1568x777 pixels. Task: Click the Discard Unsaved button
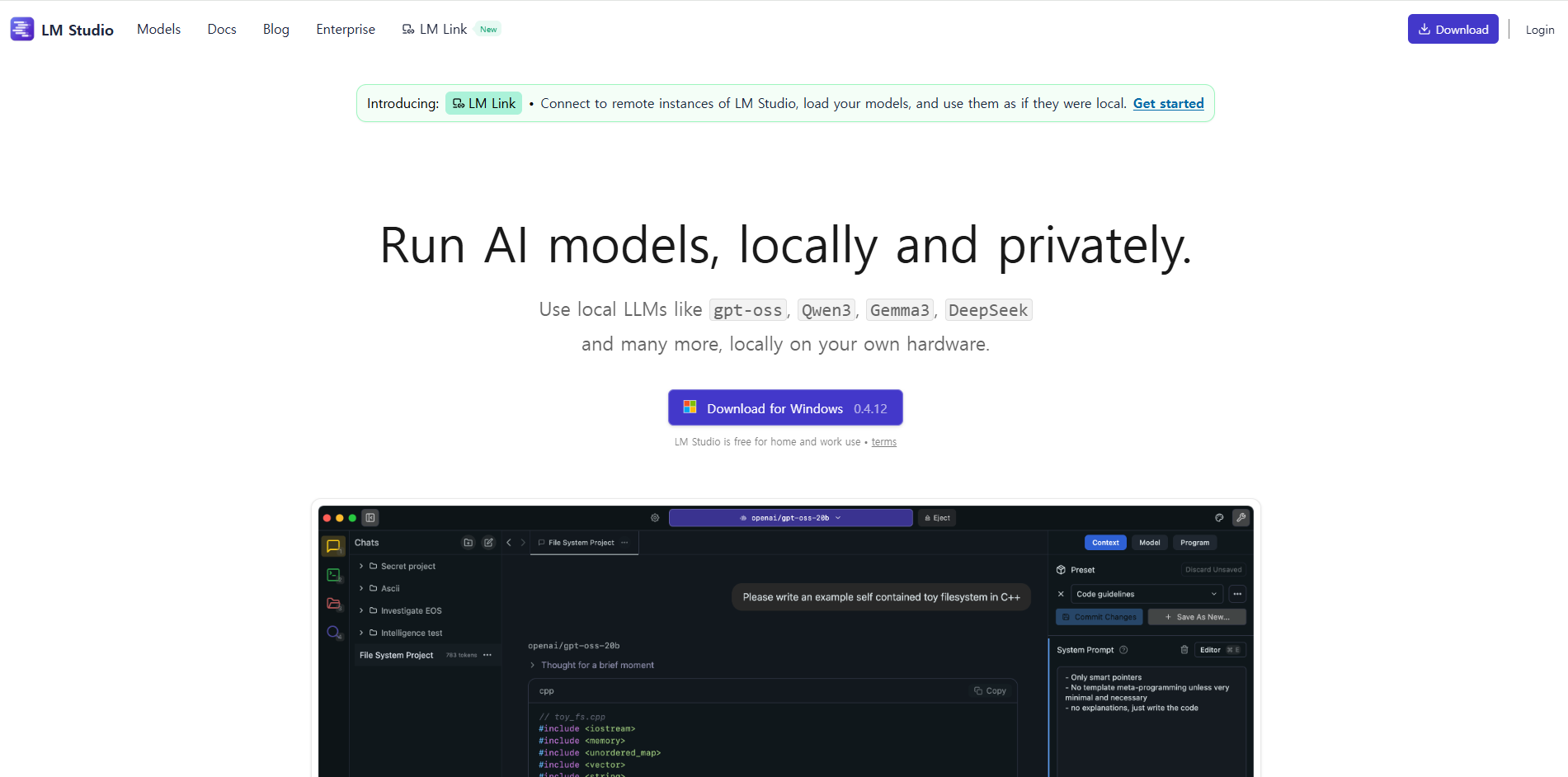[1213, 570]
